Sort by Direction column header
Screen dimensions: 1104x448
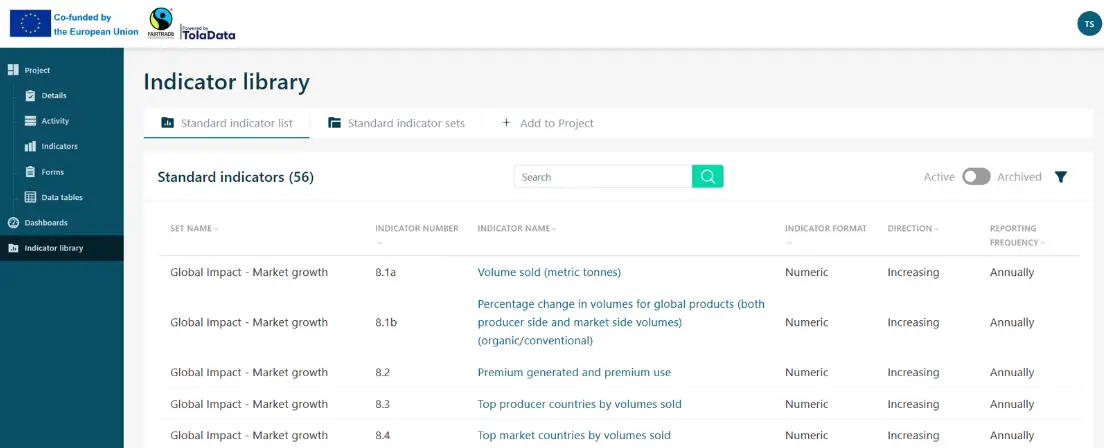[913, 229]
